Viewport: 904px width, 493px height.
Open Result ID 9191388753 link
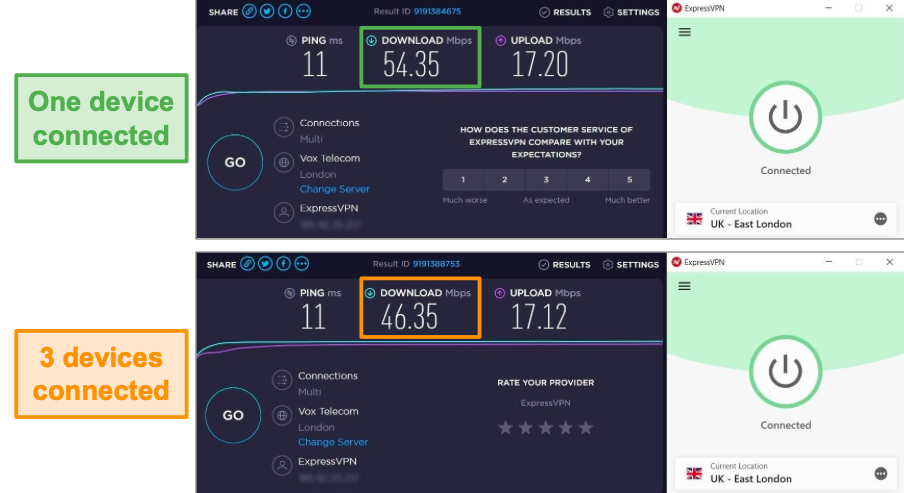(x=436, y=264)
